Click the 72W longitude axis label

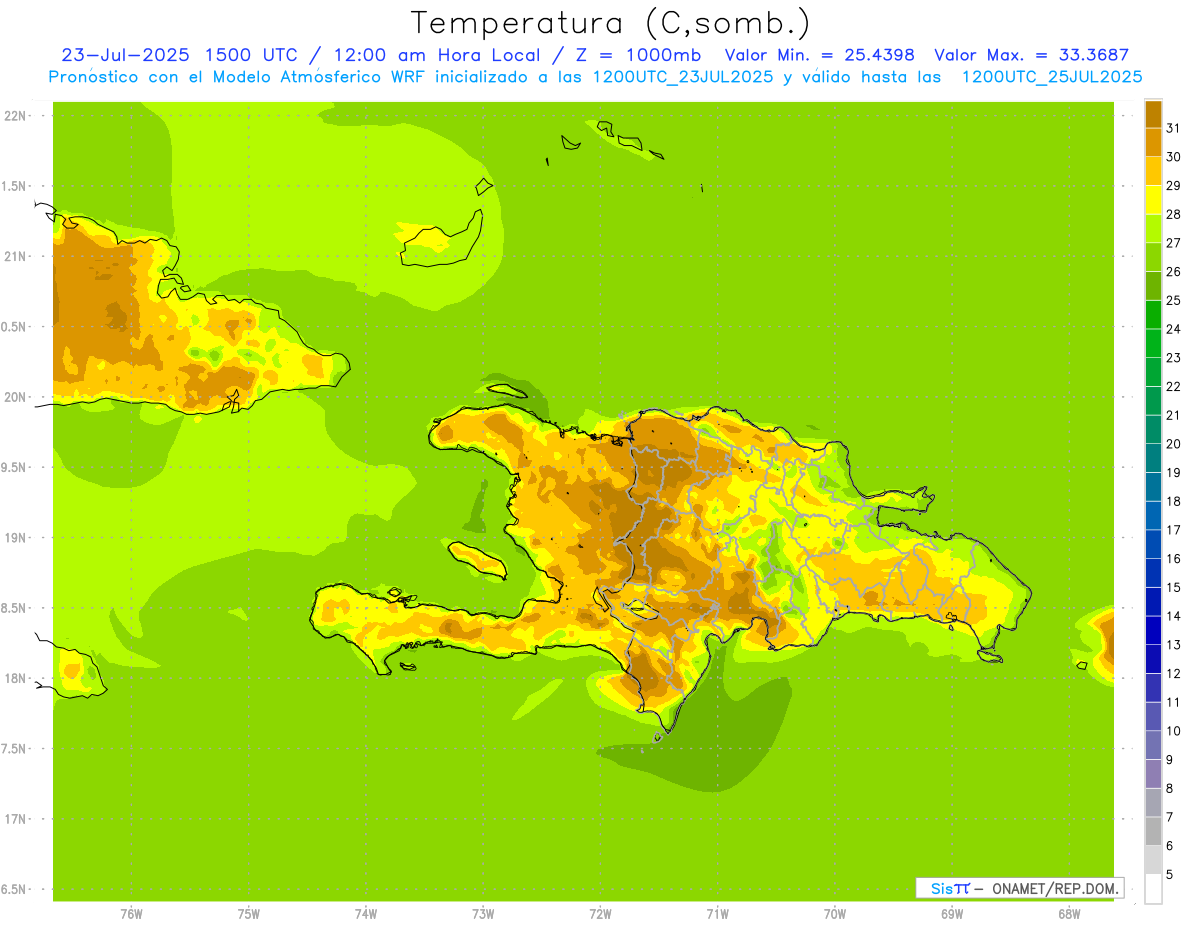pyautogui.click(x=600, y=913)
